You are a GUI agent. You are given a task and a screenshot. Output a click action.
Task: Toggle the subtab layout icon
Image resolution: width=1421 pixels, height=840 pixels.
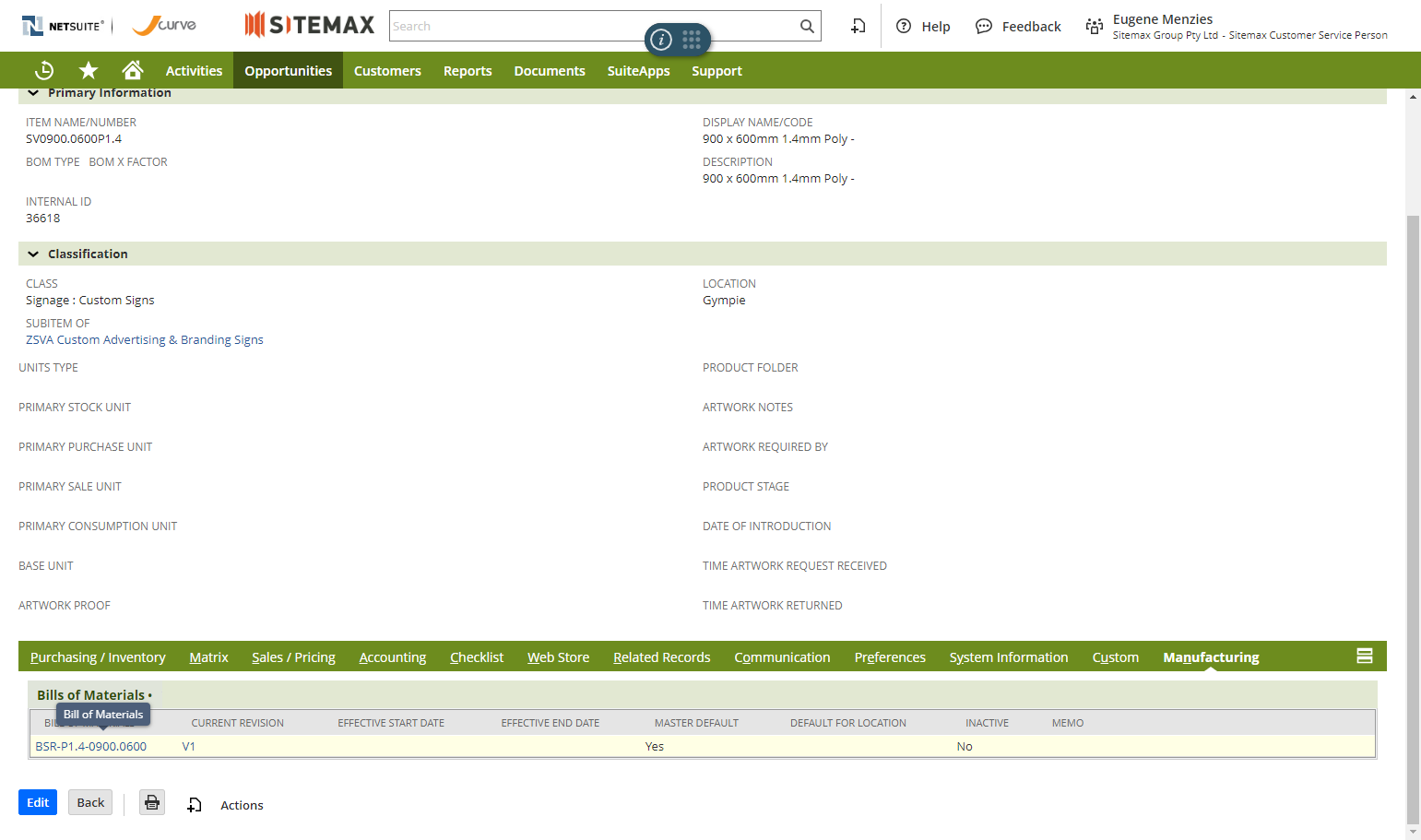pyautogui.click(x=1365, y=656)
